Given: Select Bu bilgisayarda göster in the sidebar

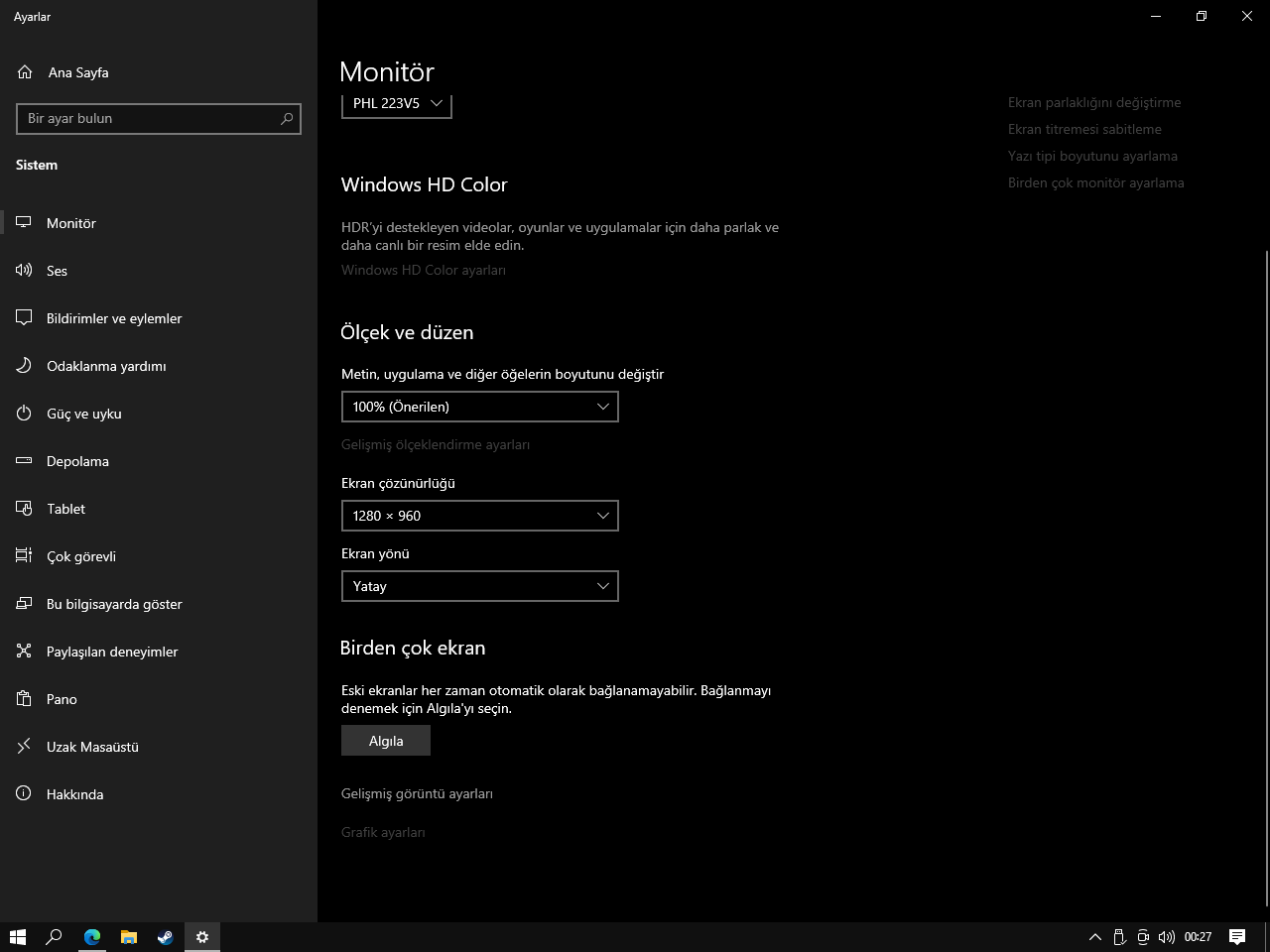Looking at the screenshot, I should pyautogui.click(x=159, y=604).
